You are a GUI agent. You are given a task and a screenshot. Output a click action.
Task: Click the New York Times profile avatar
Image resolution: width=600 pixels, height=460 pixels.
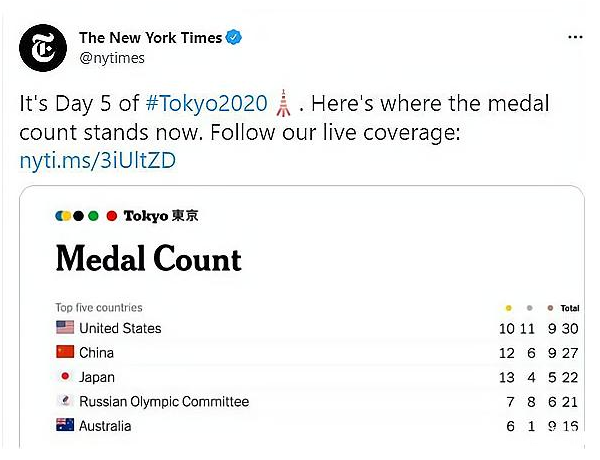point(45,47)
